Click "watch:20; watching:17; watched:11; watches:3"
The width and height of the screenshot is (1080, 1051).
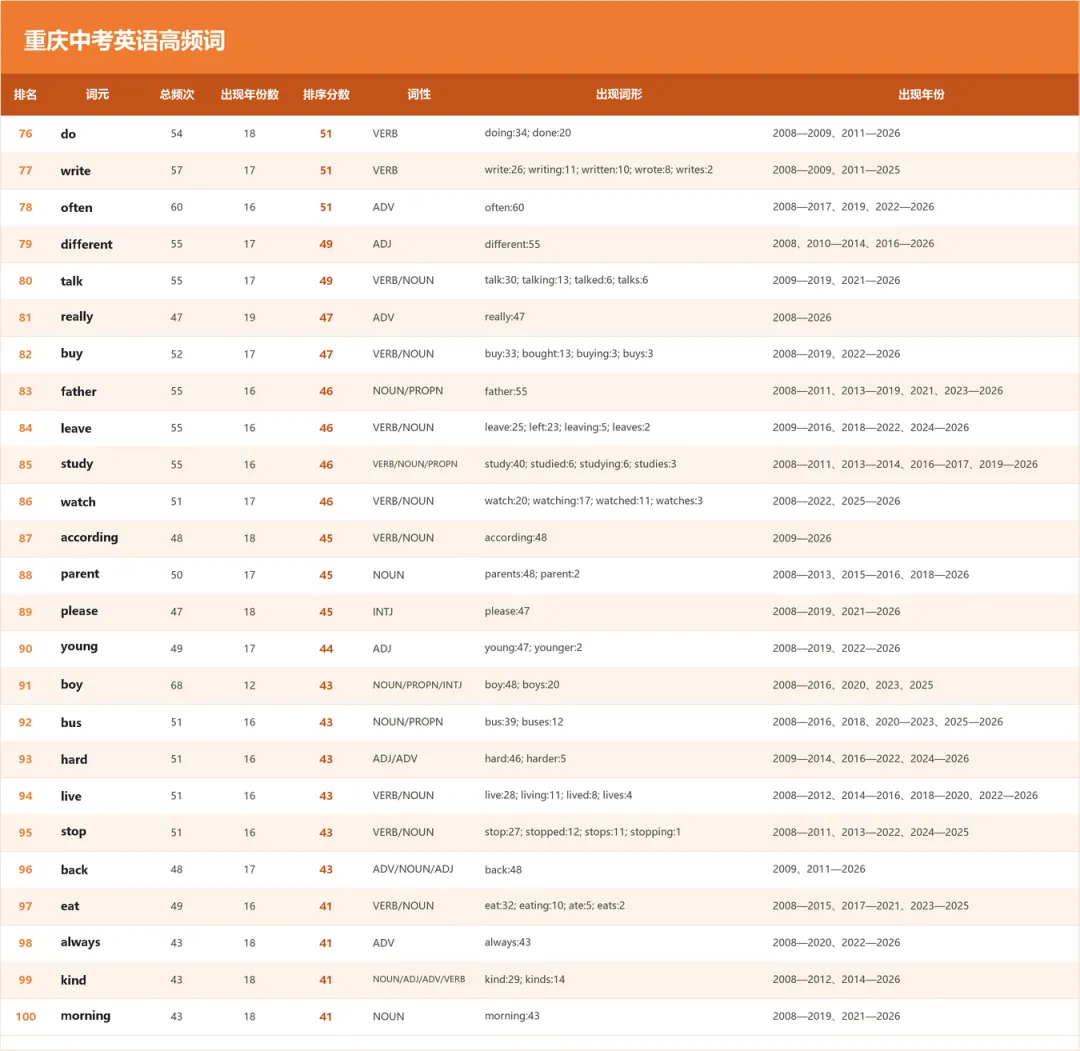point(594,501)
